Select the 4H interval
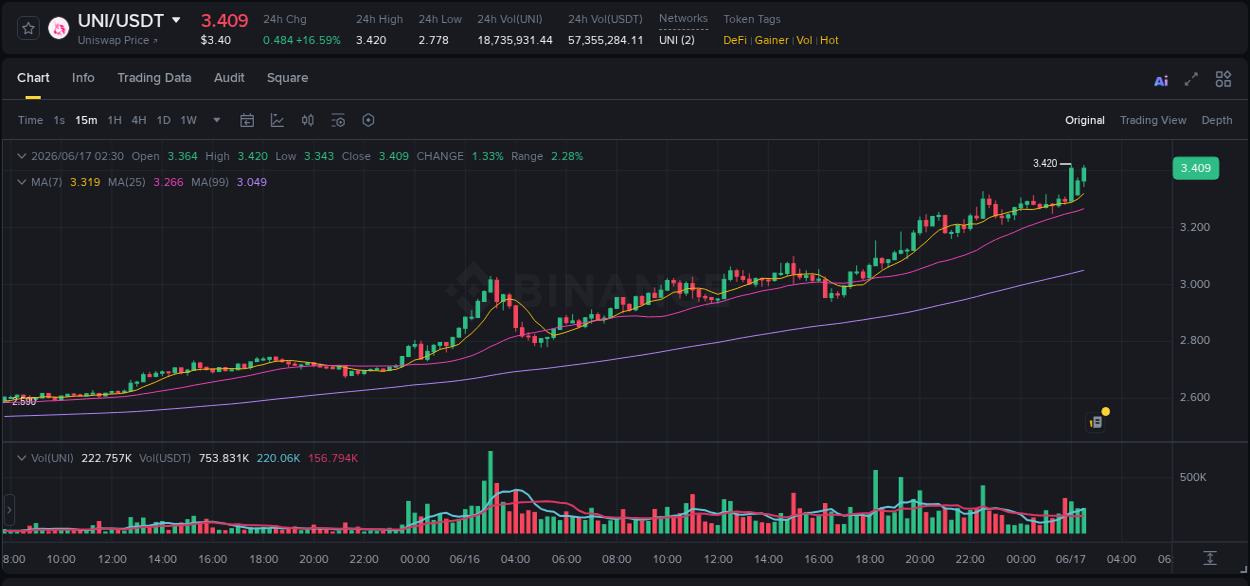This screenshot has width=1250, height=586. point(139,120)
